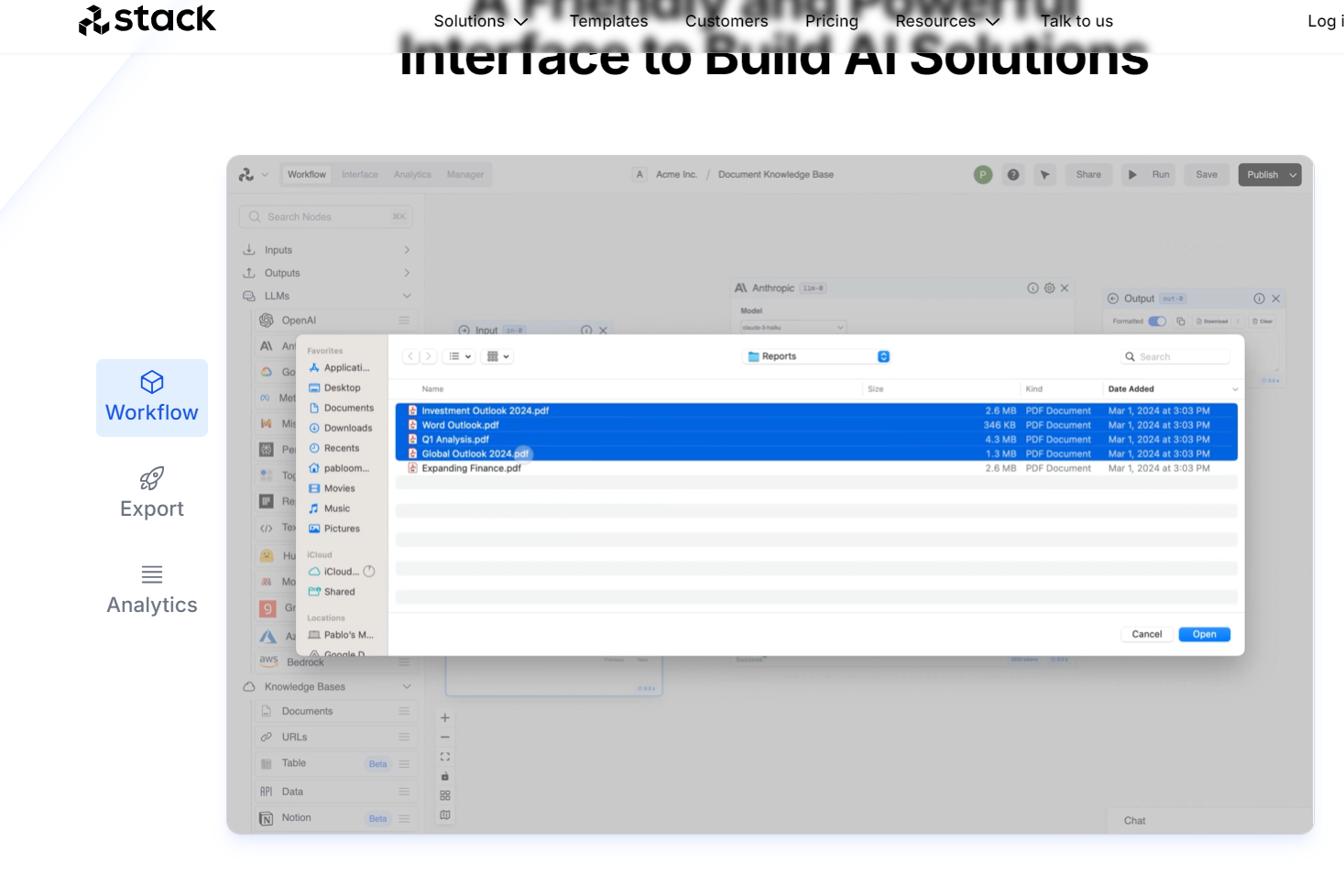Open the Publish dropdown menu
Image resolution: width=1344 pixels, height=896 pixels.
[x=1293, y=174]
